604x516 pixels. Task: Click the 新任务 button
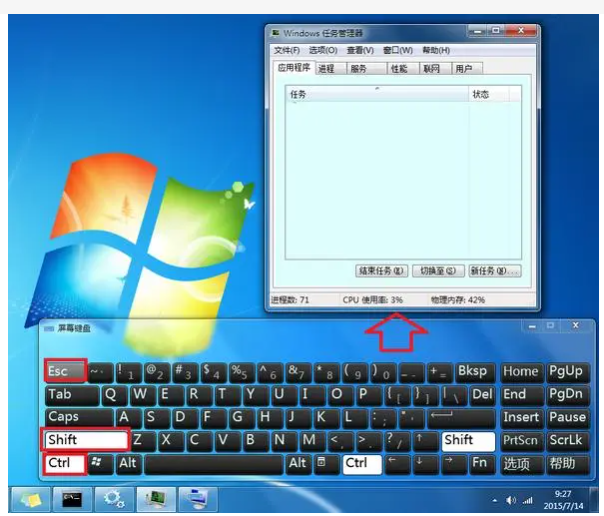[495, 271]
